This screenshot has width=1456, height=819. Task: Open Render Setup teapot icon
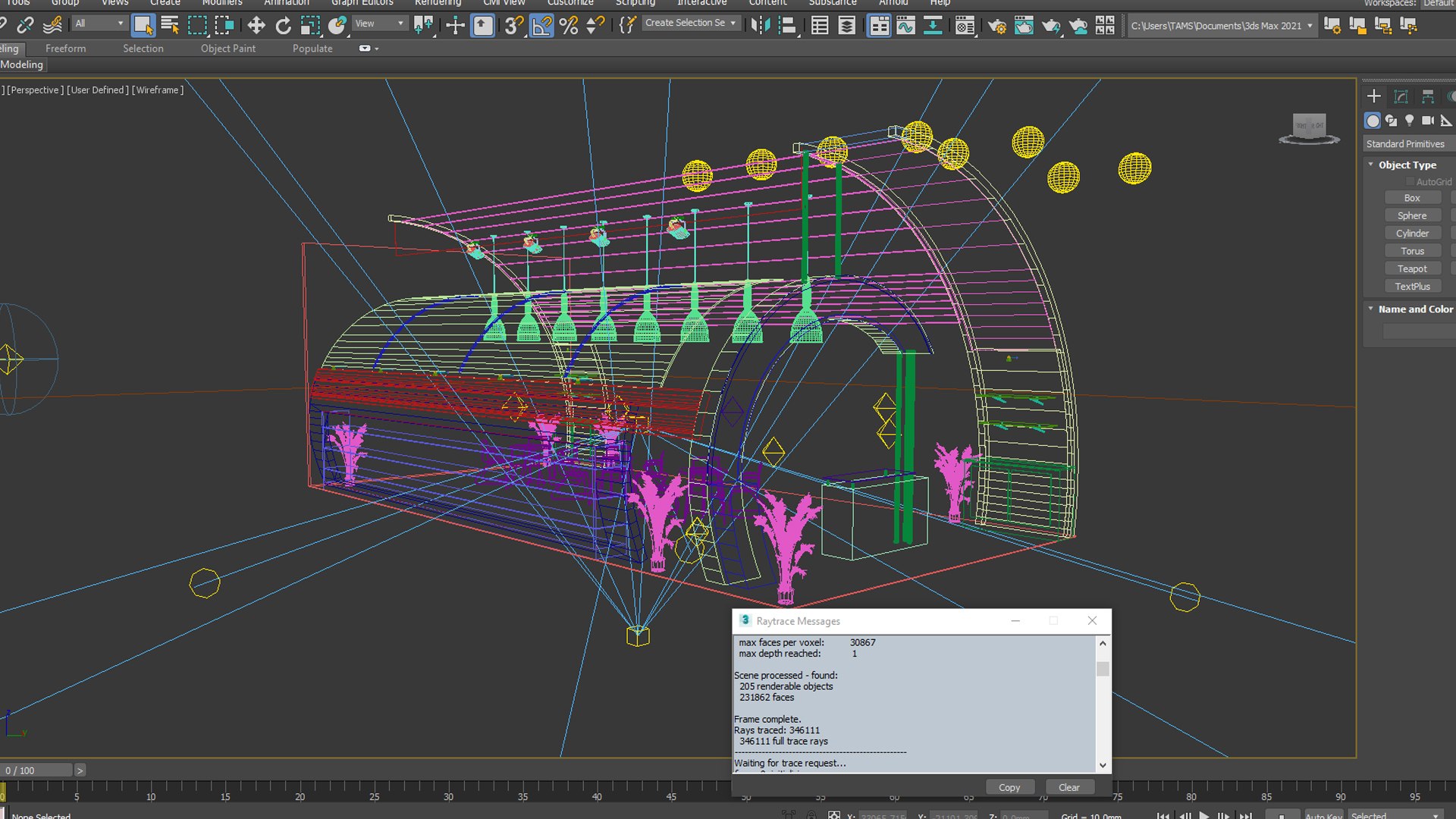996,26
